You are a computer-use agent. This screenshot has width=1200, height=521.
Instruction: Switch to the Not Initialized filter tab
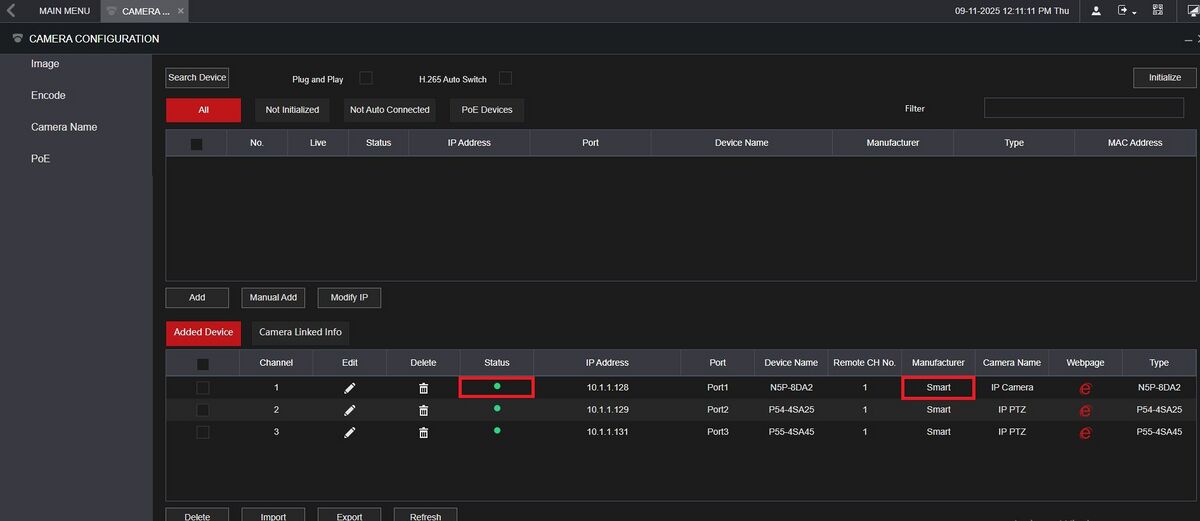[292, 110]
